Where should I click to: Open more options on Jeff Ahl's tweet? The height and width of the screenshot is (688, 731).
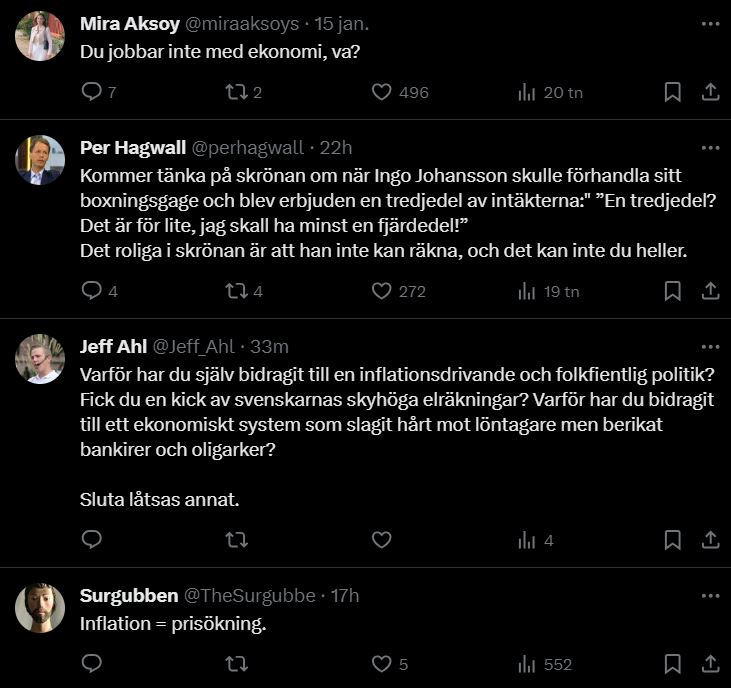coord(710,347)
